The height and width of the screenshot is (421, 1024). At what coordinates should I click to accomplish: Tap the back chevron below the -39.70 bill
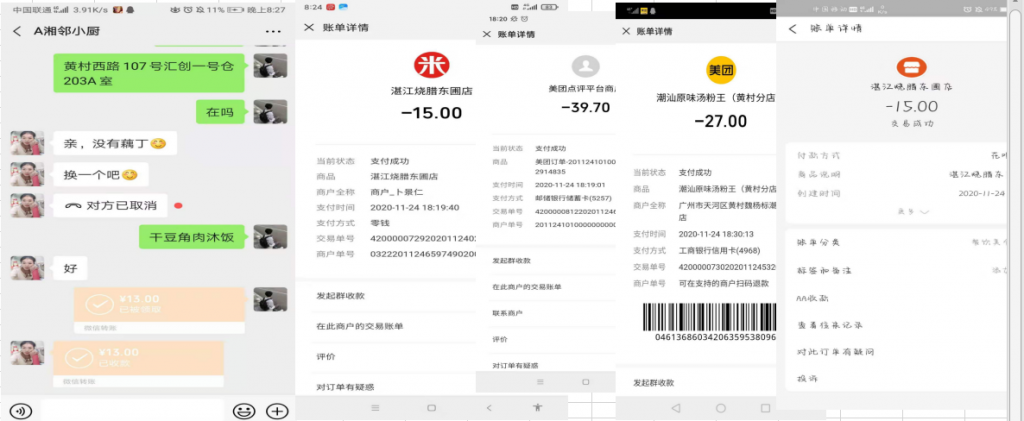490,407
